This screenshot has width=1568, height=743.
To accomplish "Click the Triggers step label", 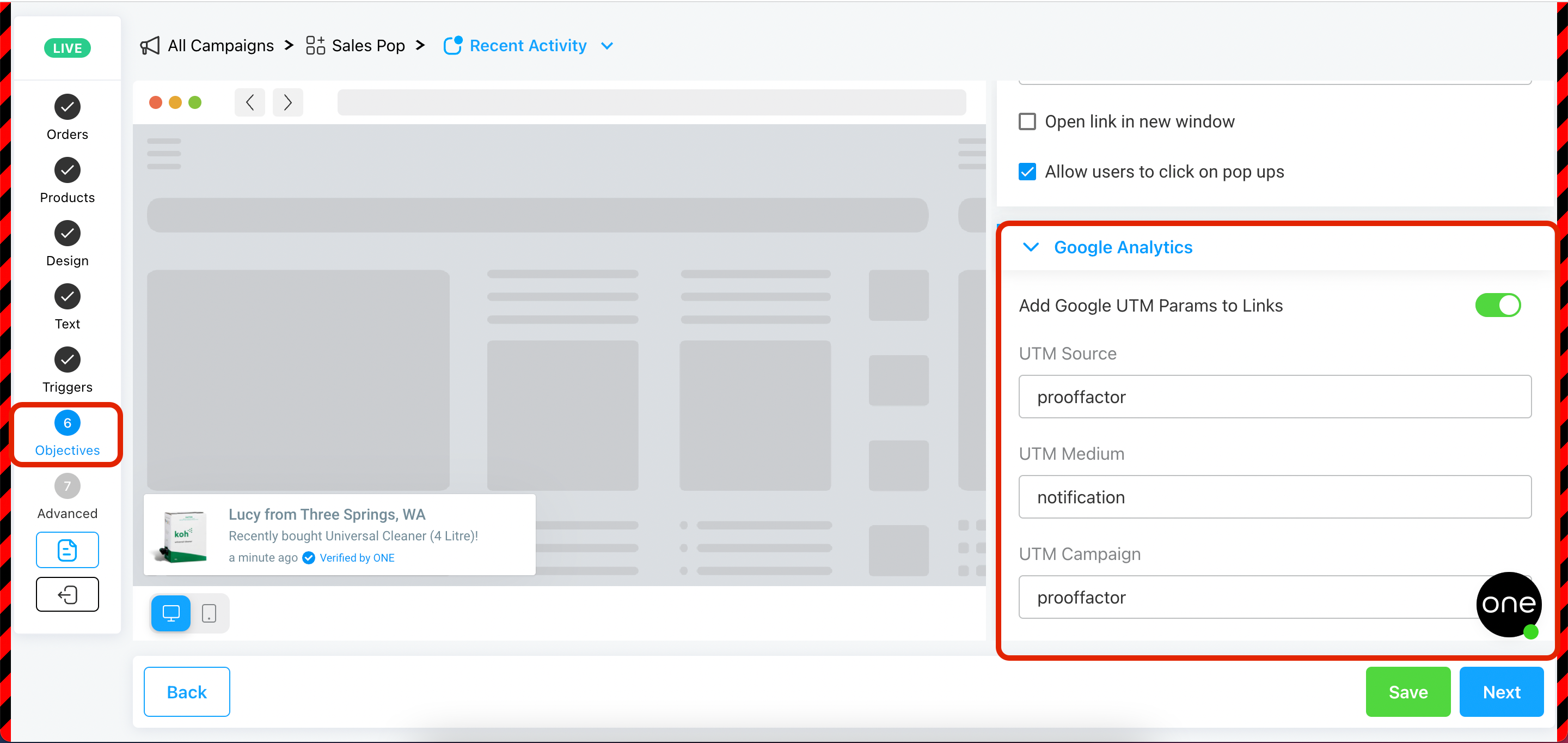I will (67, 387).
